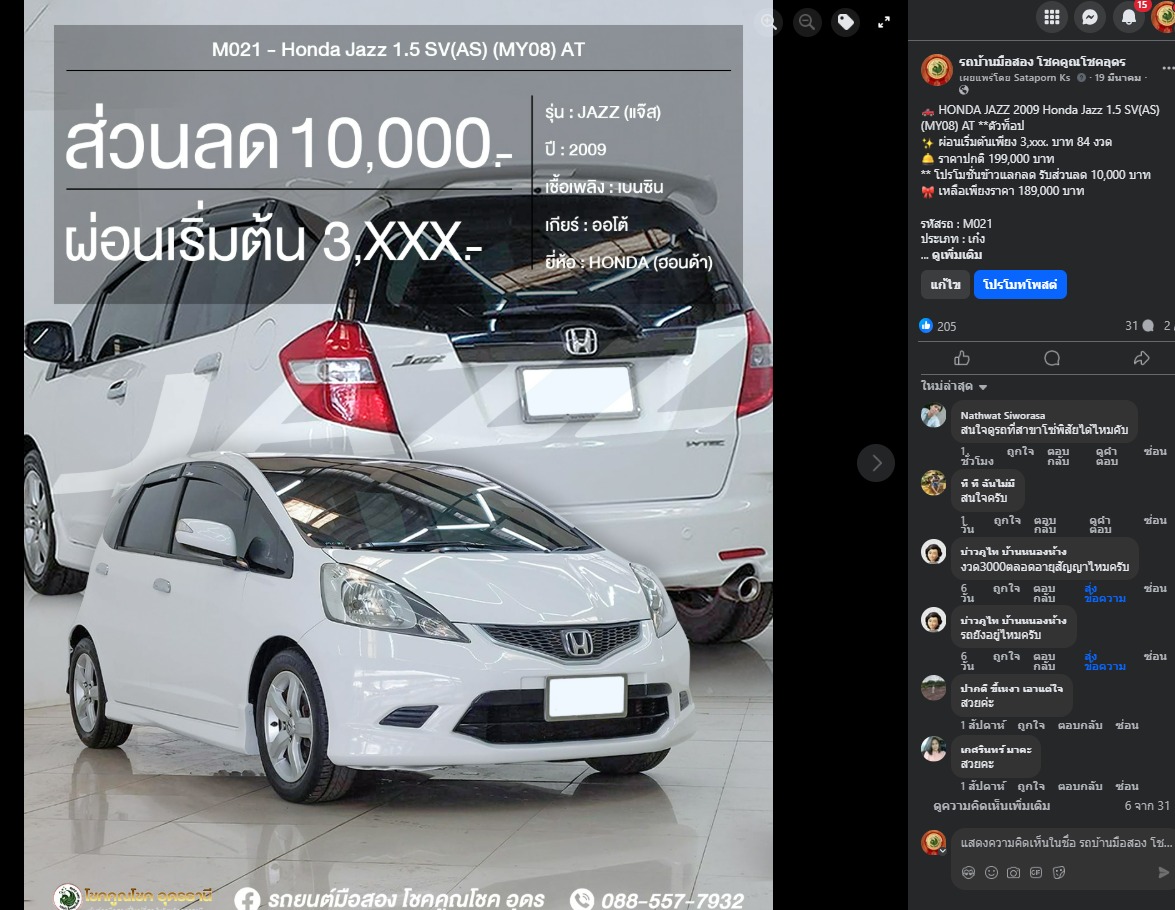The height and width of the screenshot is (910, 1175).
Task: Like Nathwat Siworasa's comment
Action: [1020, 451]
